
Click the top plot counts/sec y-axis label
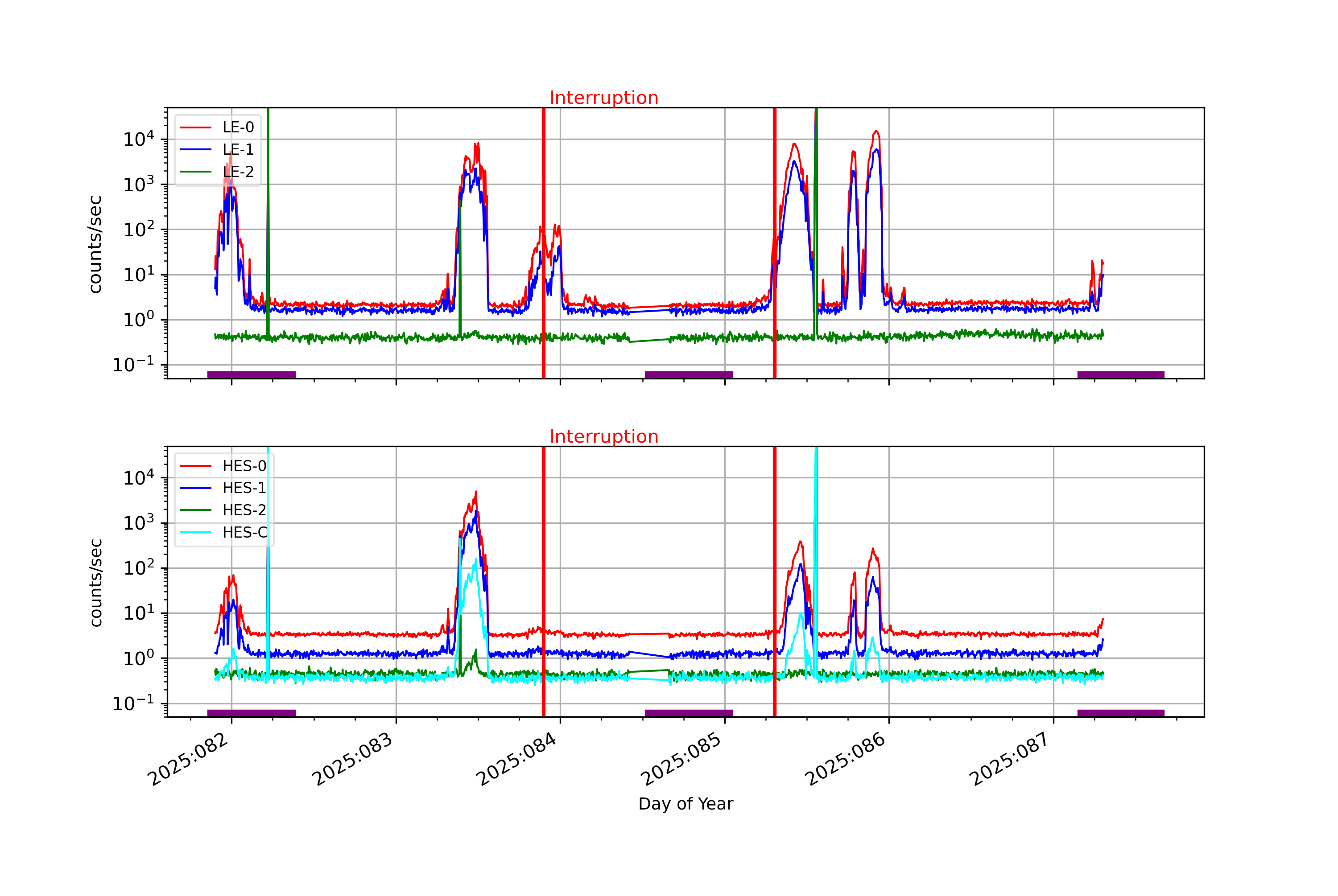click(x=95, y=245)
